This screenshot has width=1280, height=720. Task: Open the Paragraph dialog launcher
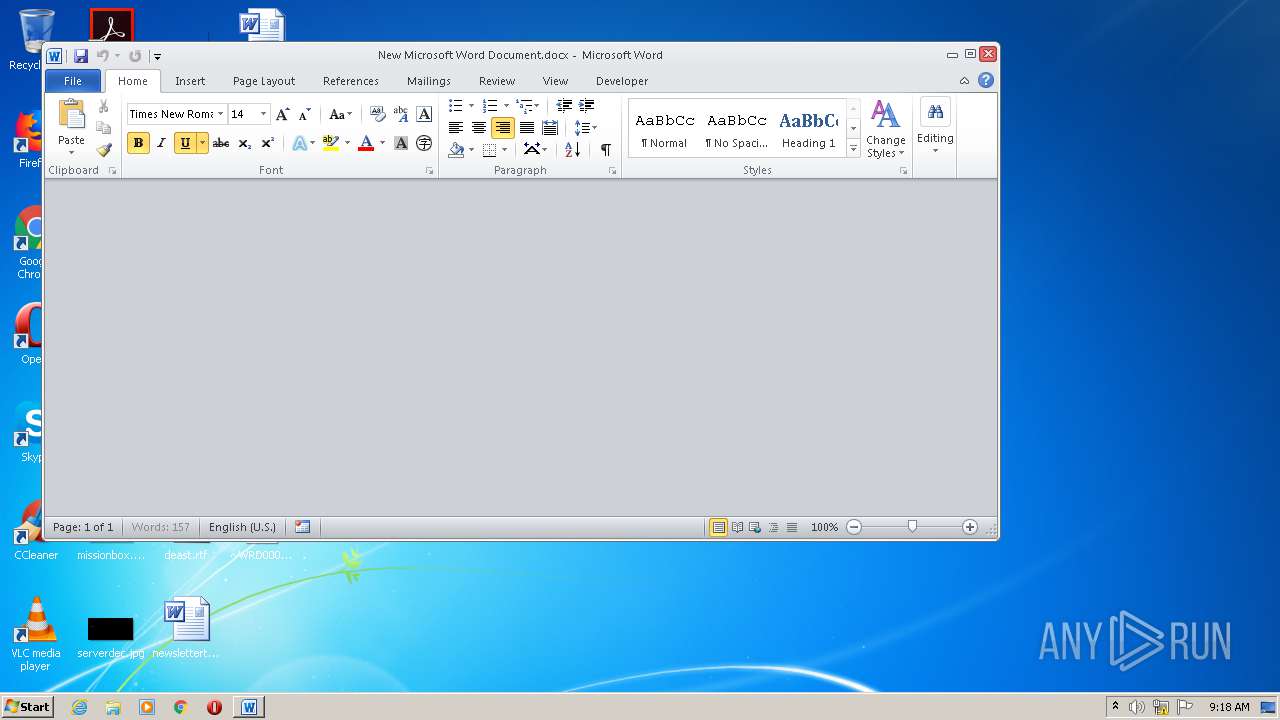[x=613, y=171]
